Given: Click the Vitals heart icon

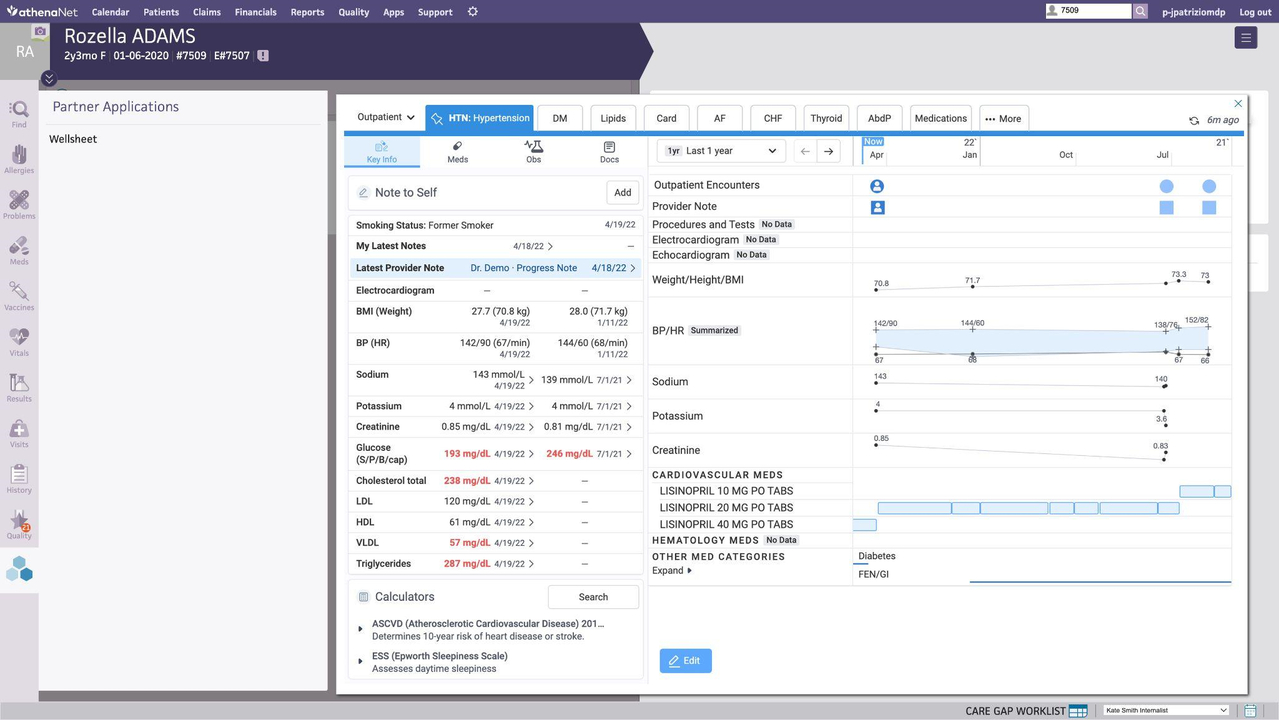Looking at the screenshot, I should point(19,341).
